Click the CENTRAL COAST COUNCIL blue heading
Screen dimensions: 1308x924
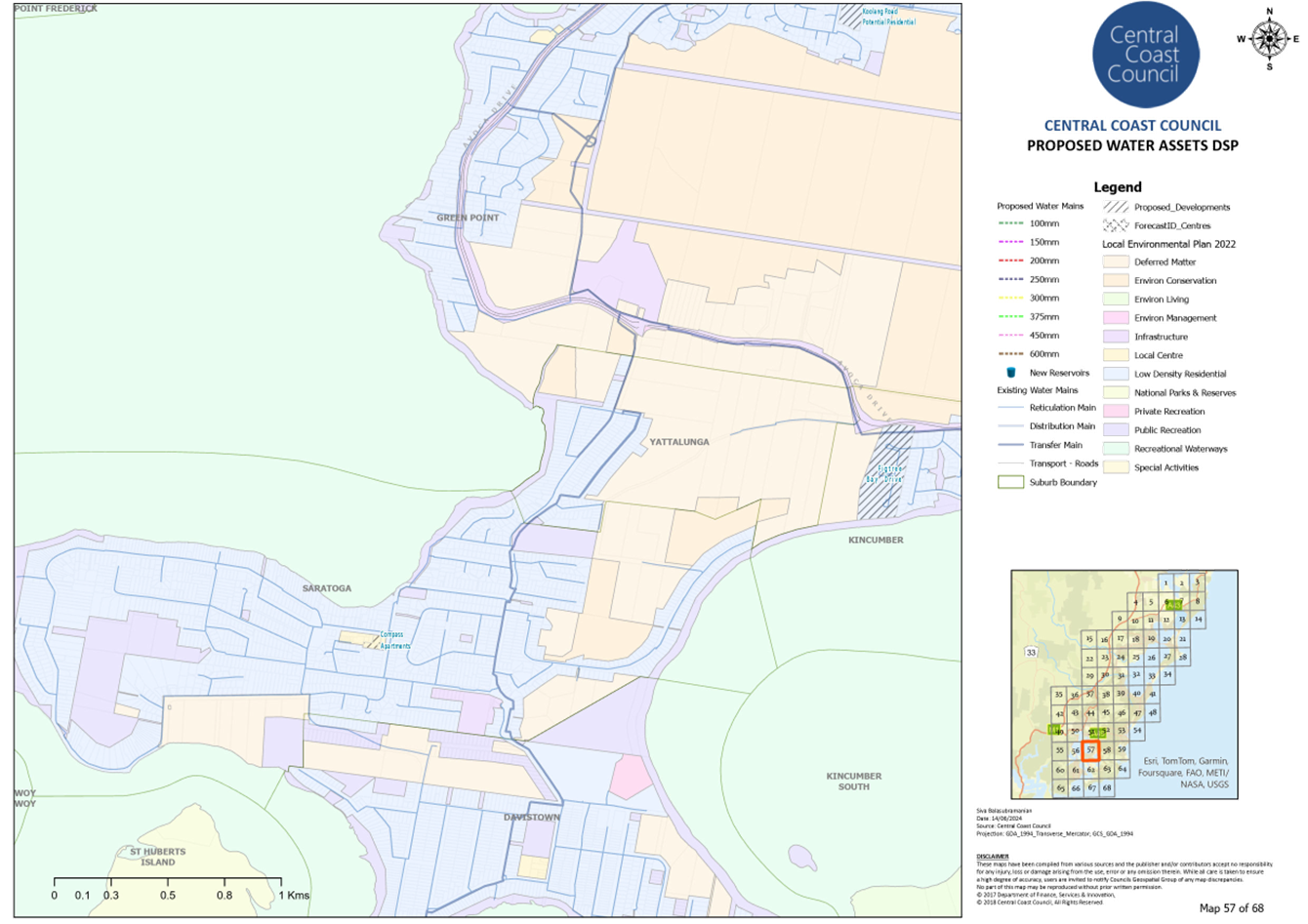[1132, 125]
